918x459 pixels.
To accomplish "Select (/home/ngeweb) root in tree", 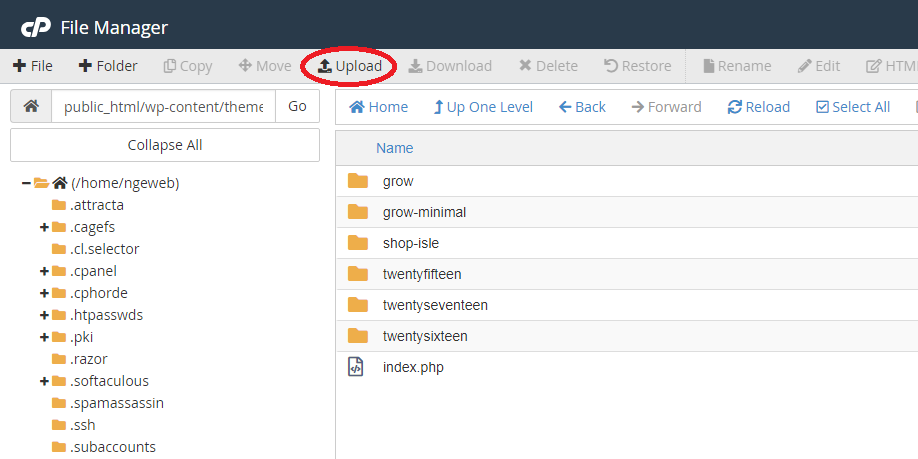I will point(125,183).
